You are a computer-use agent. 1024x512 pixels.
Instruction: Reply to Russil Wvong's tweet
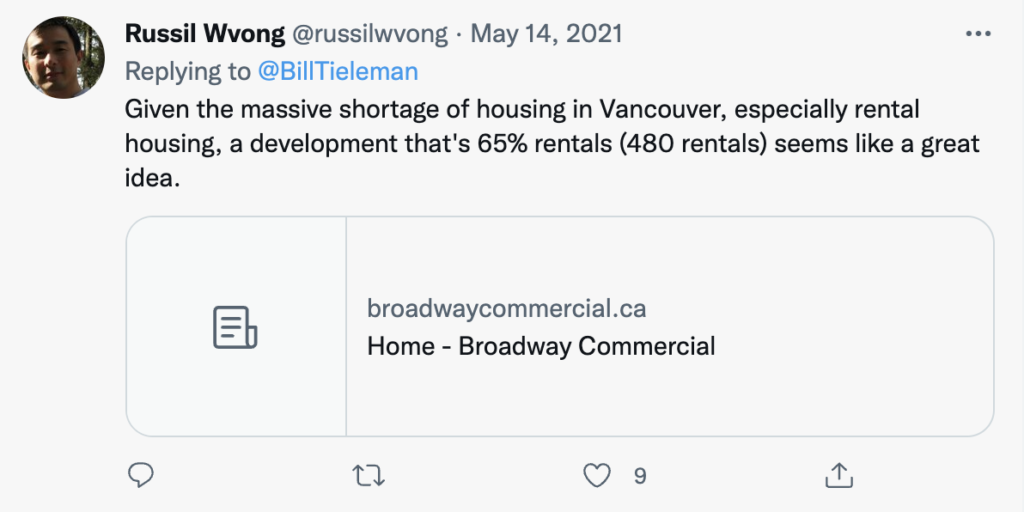click(140, 475)
